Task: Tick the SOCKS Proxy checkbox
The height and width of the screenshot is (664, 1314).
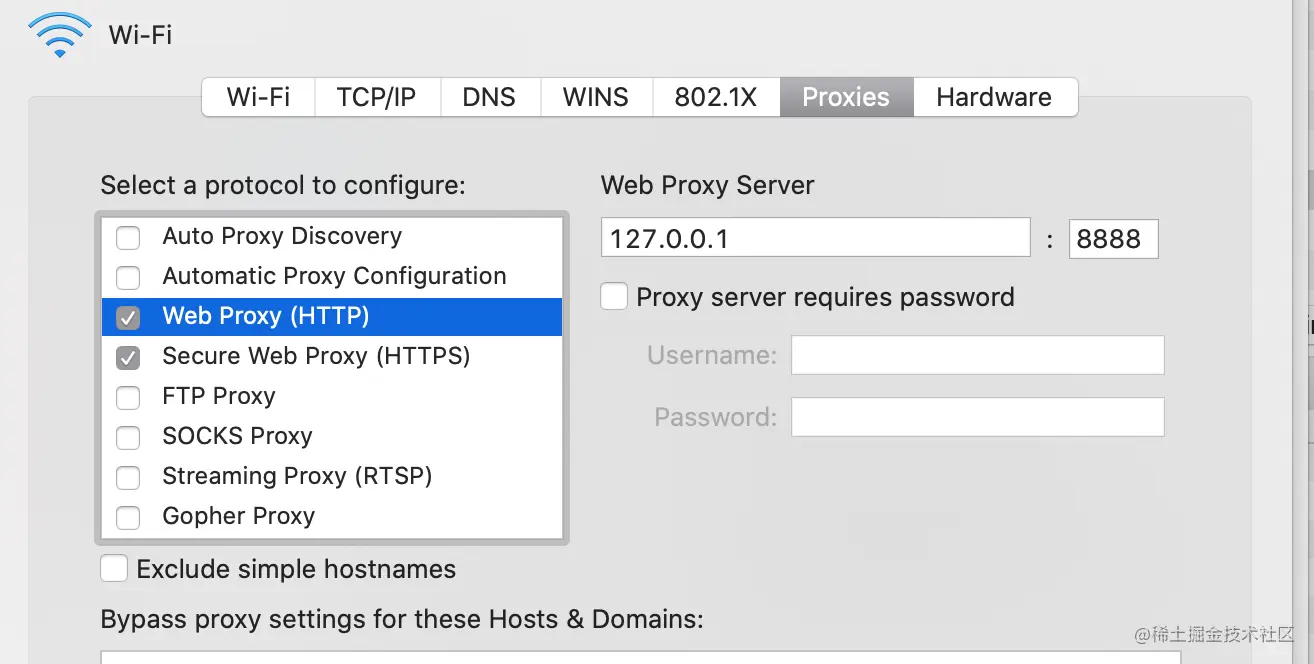Action: 128,437
